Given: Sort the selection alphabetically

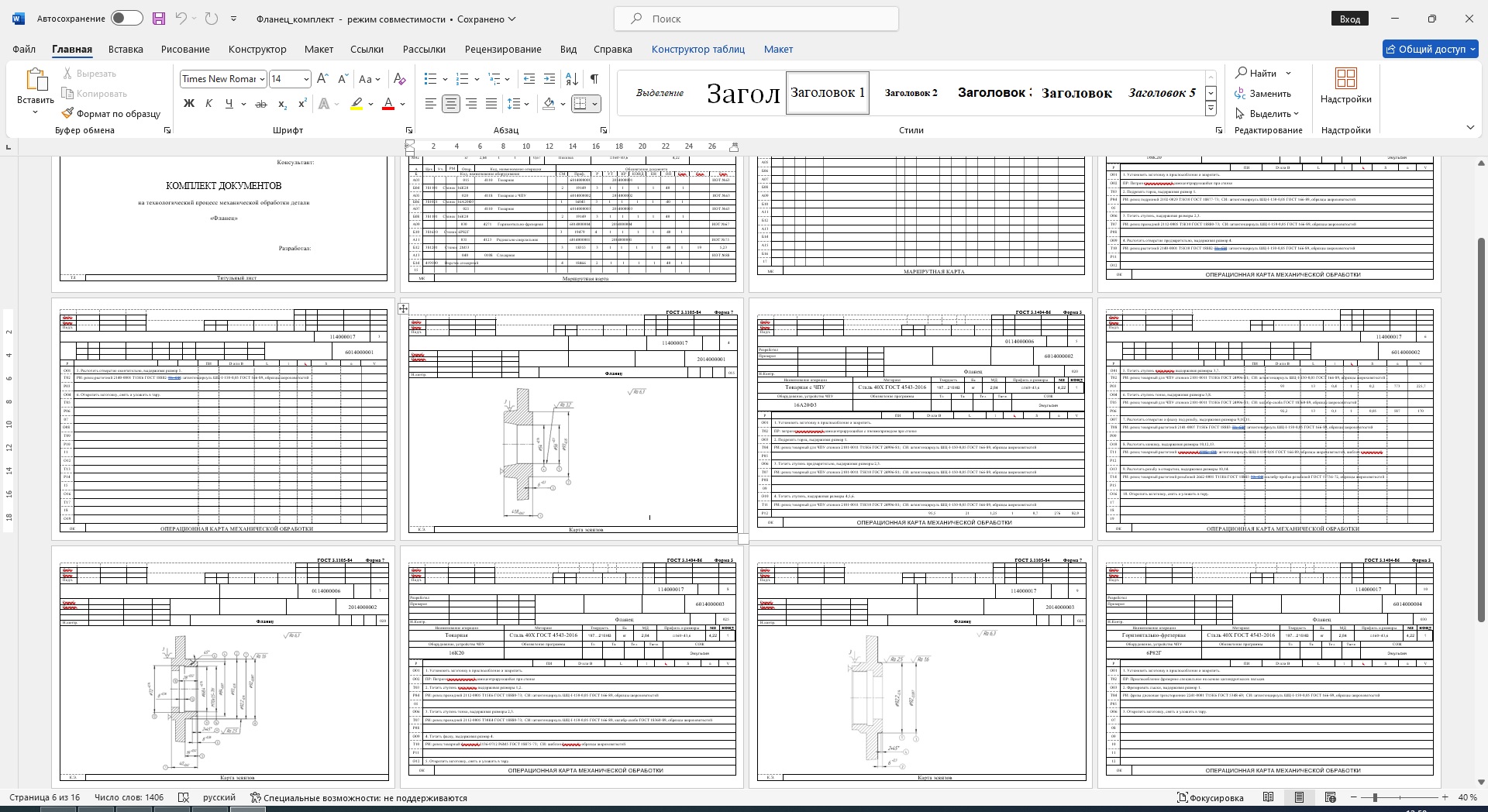Looking at the screenshot, I should coord(572,79).
